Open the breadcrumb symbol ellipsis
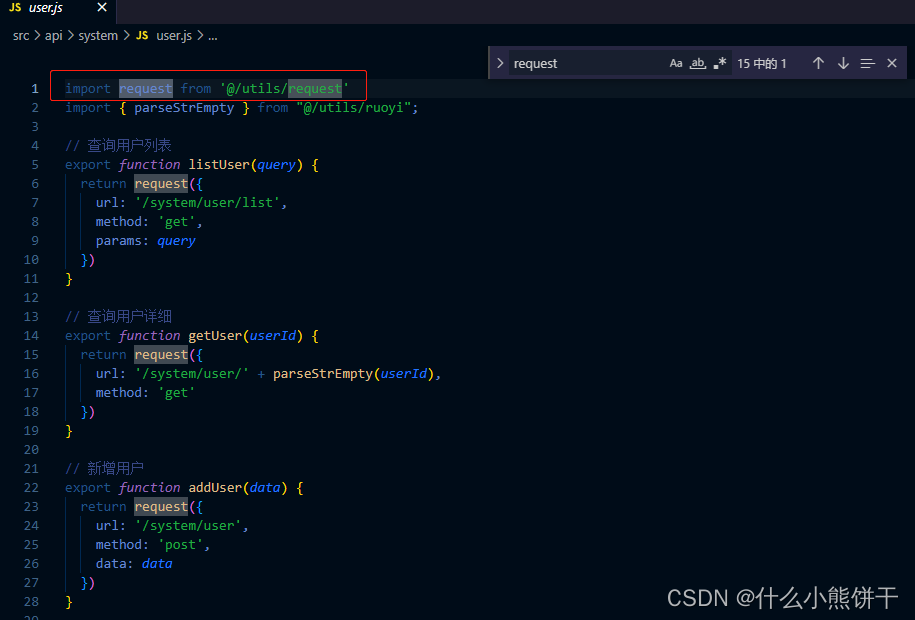The image size is (915, 620). point(212,36)
